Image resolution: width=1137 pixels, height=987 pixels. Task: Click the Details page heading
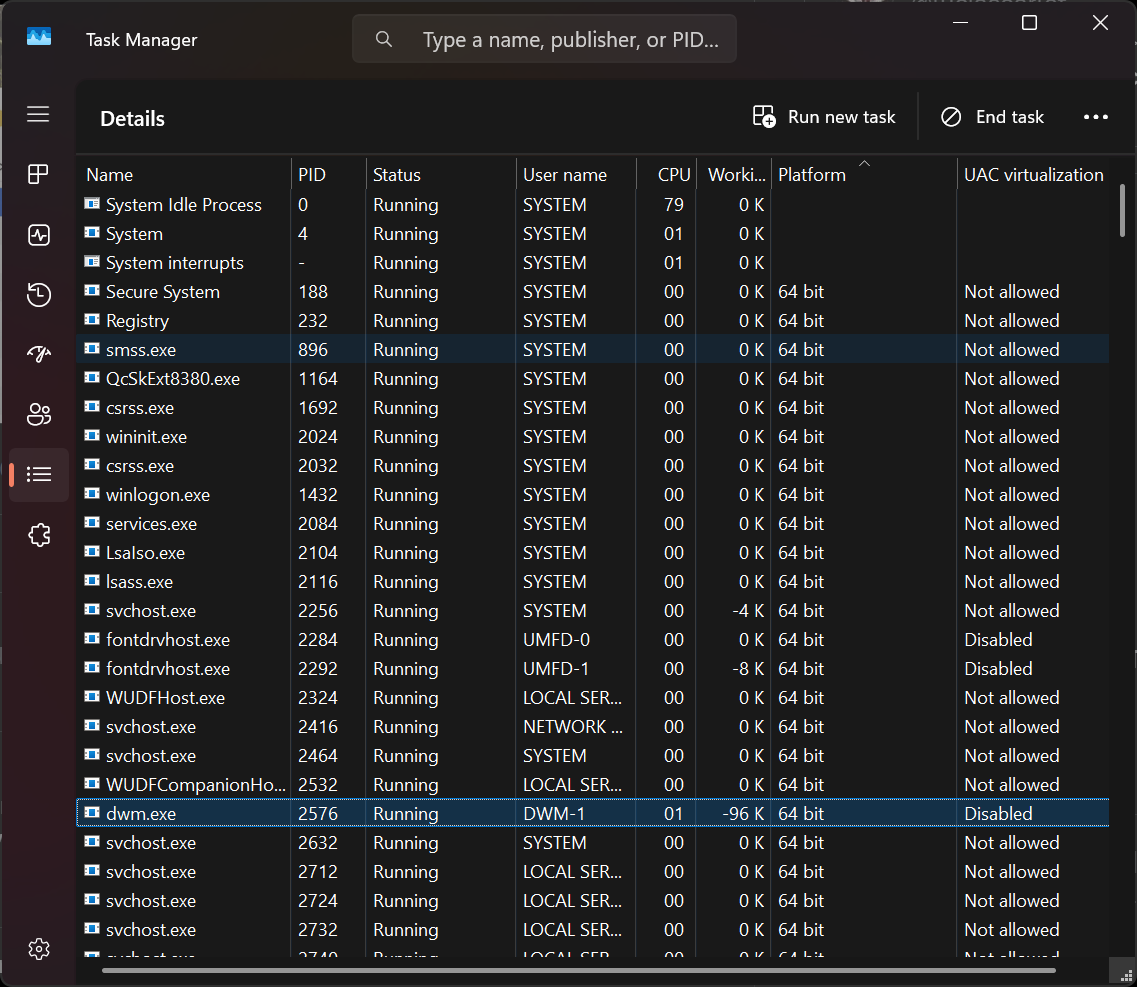(132, 118)
